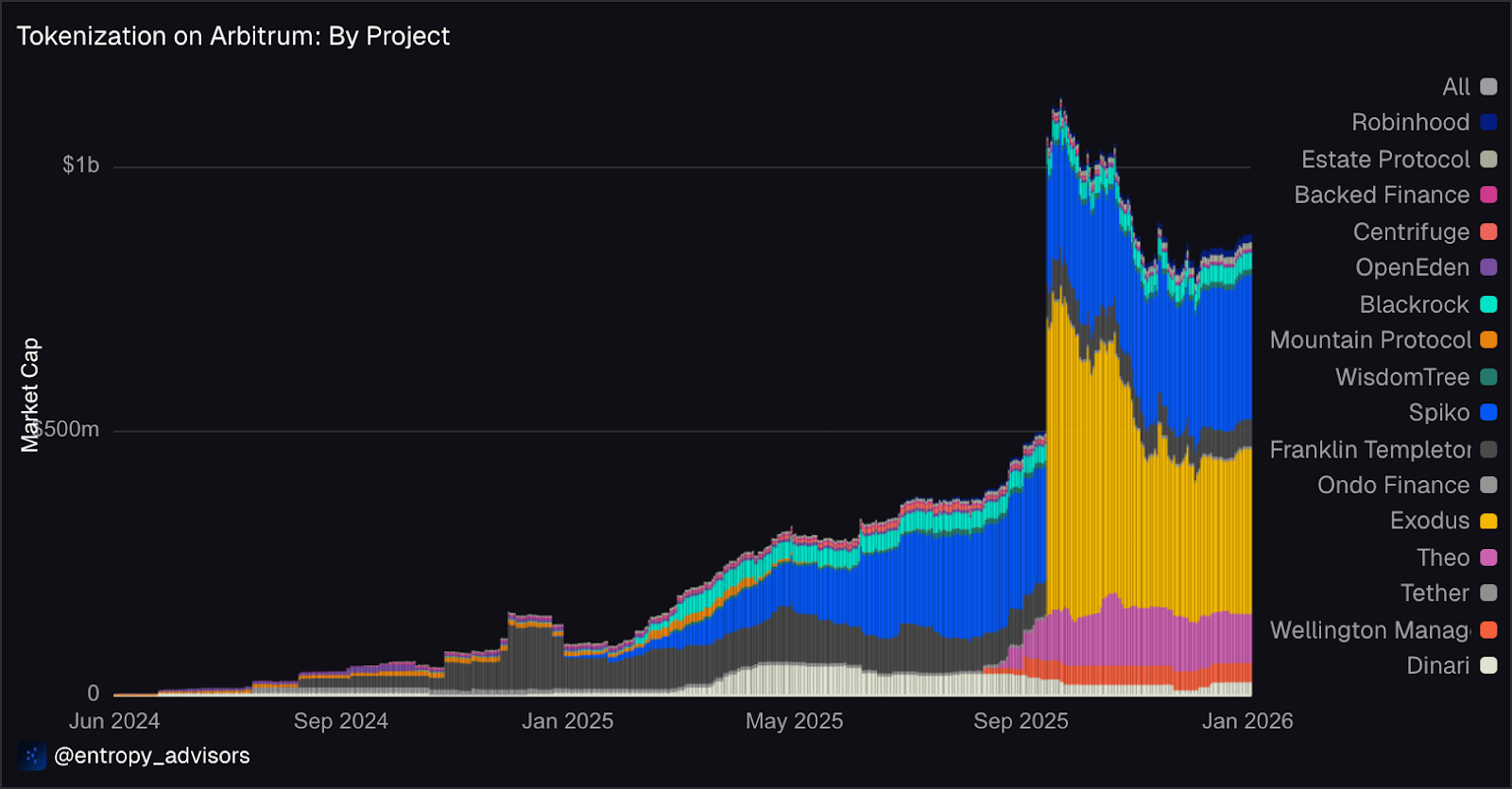Viewport: 1512px width, 789px height.
Task: Click the Centrifuge legend swatch
Action: [1488, 232]
